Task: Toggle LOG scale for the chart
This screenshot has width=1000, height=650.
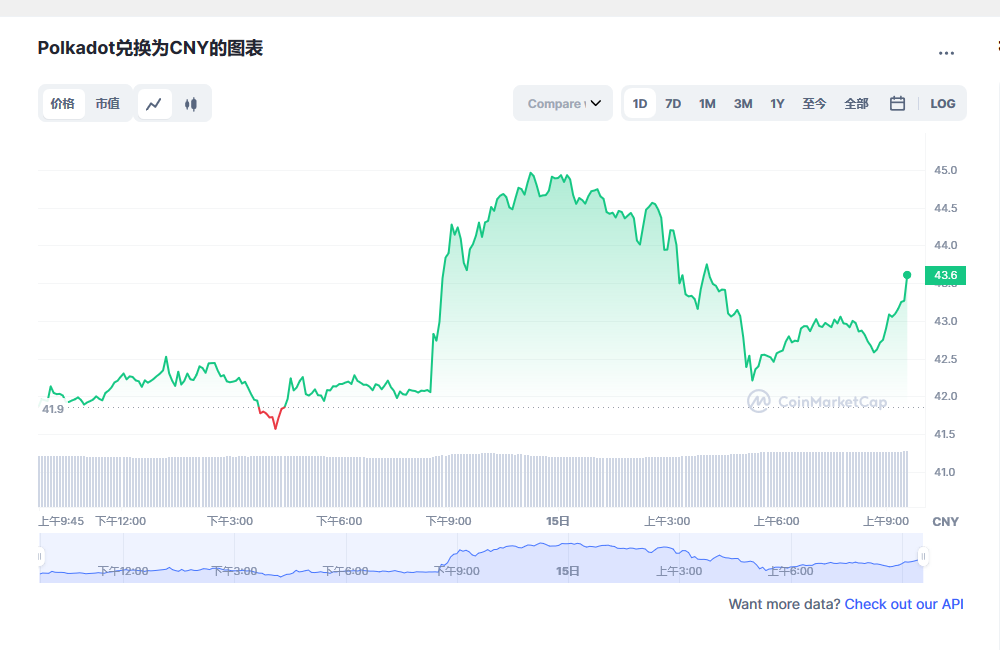Action: [x=942, y=103]
